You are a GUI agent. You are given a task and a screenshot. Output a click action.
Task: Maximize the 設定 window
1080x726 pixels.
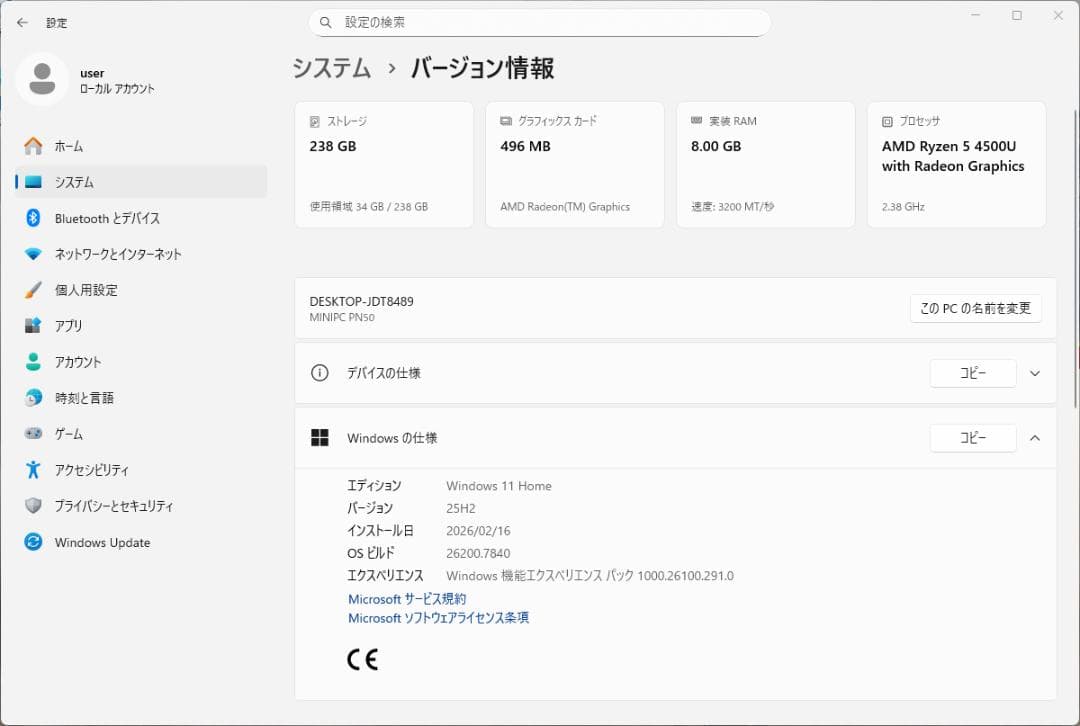coord(1017,15)
